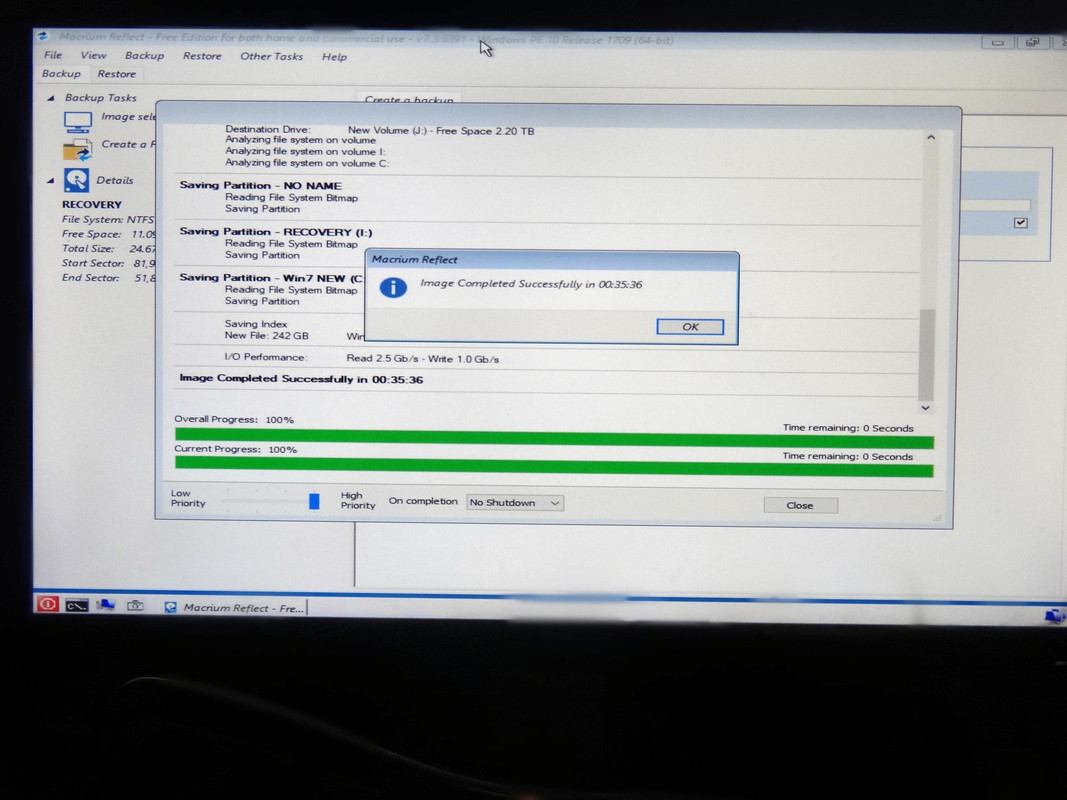Click the disk Details icon
Image resolution: width=1067 pixels, height=800 pixels.
(76, 180)
